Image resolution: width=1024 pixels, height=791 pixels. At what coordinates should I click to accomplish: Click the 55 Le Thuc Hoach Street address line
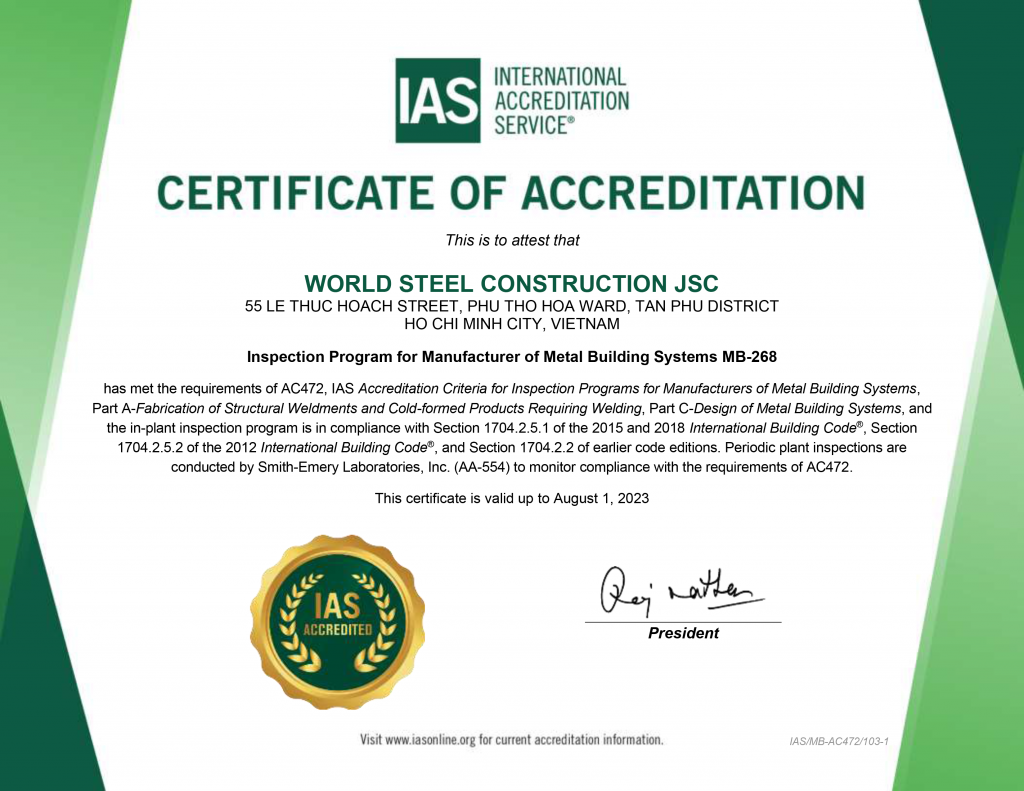[x=511, y=306]
